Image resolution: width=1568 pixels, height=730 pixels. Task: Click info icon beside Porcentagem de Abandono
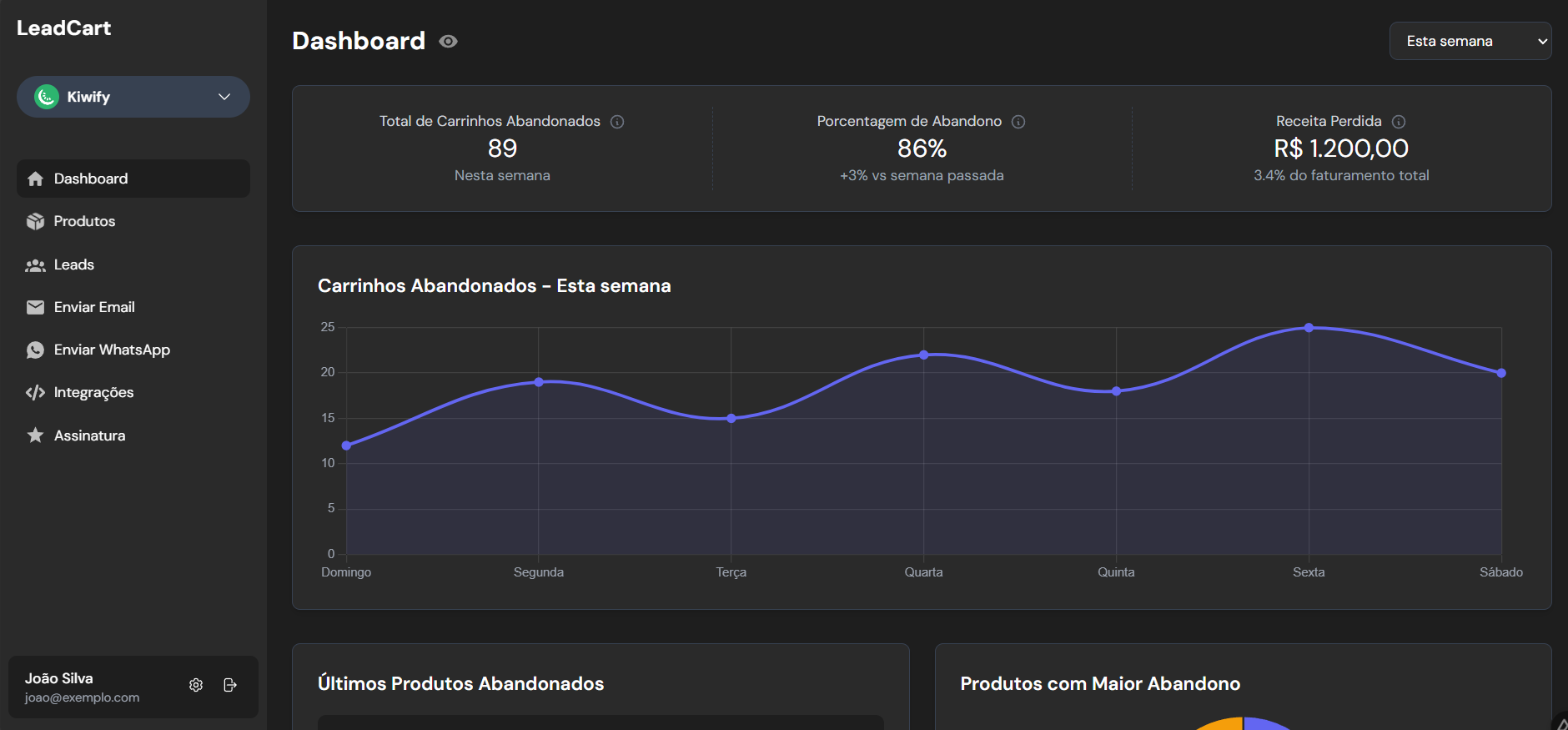click(1018, 122)
